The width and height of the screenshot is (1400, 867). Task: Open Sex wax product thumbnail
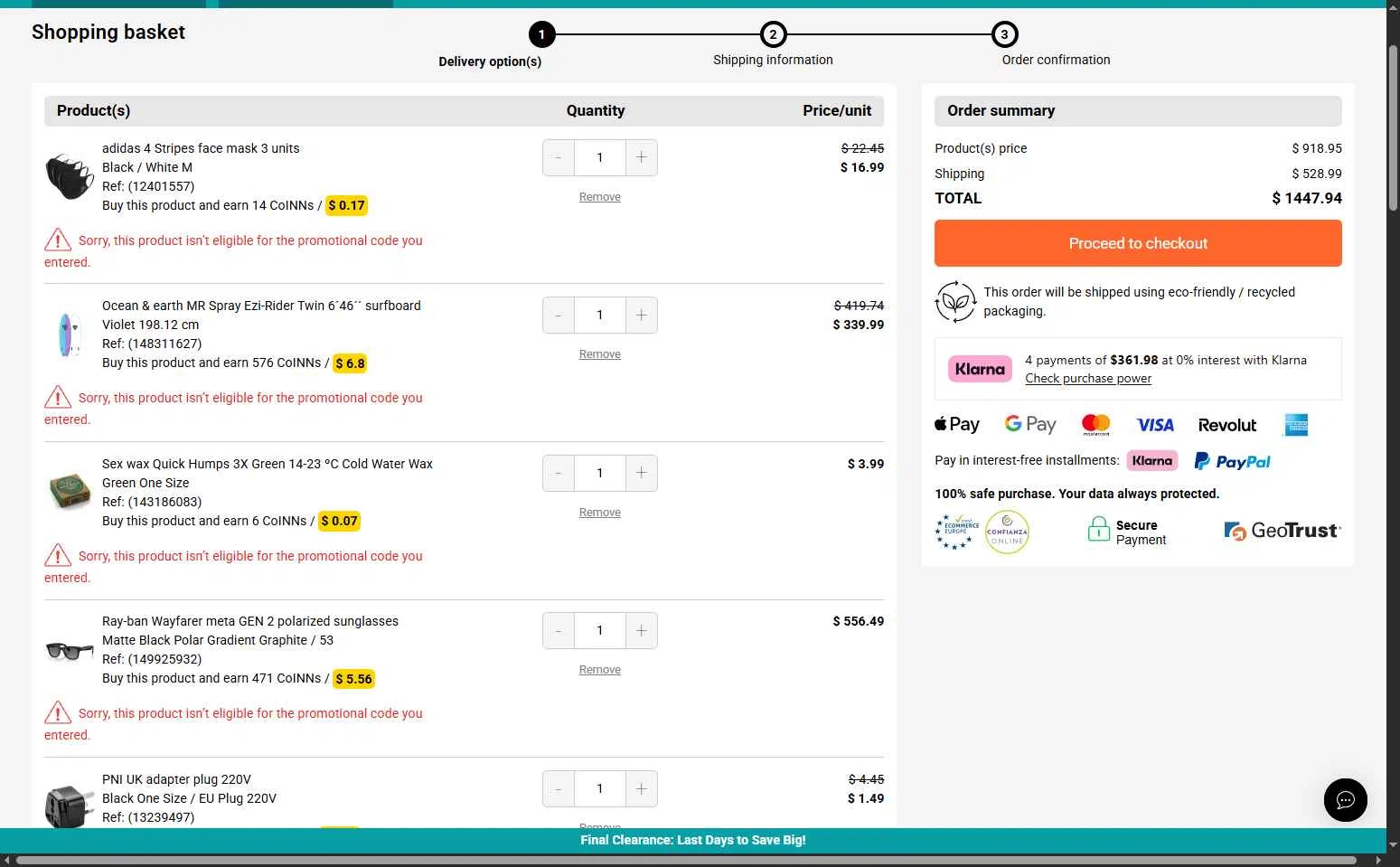(x=70, y=492)
